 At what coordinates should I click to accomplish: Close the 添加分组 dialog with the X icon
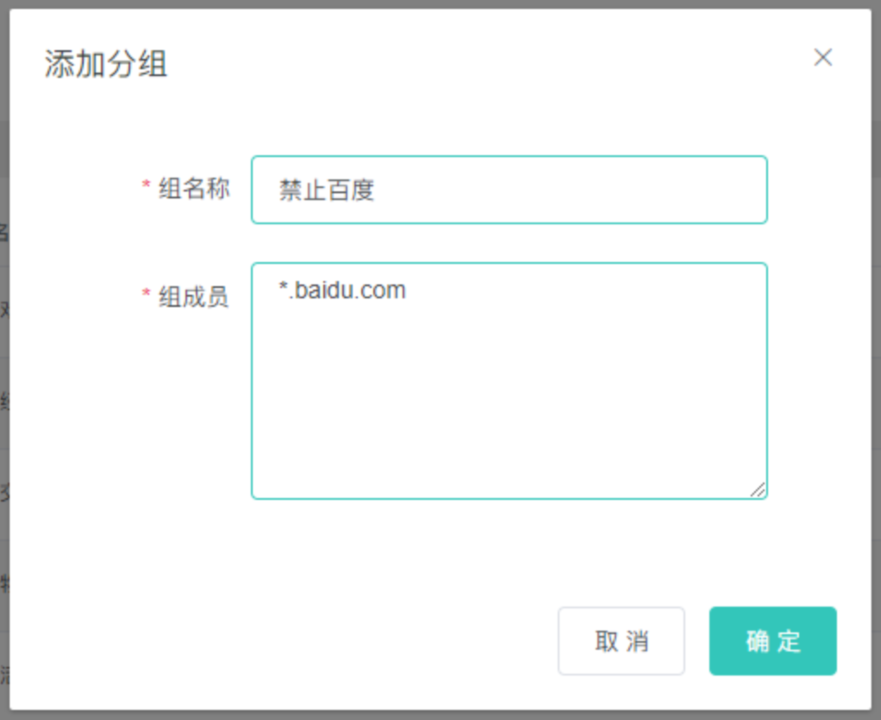(x=823, y=58)
